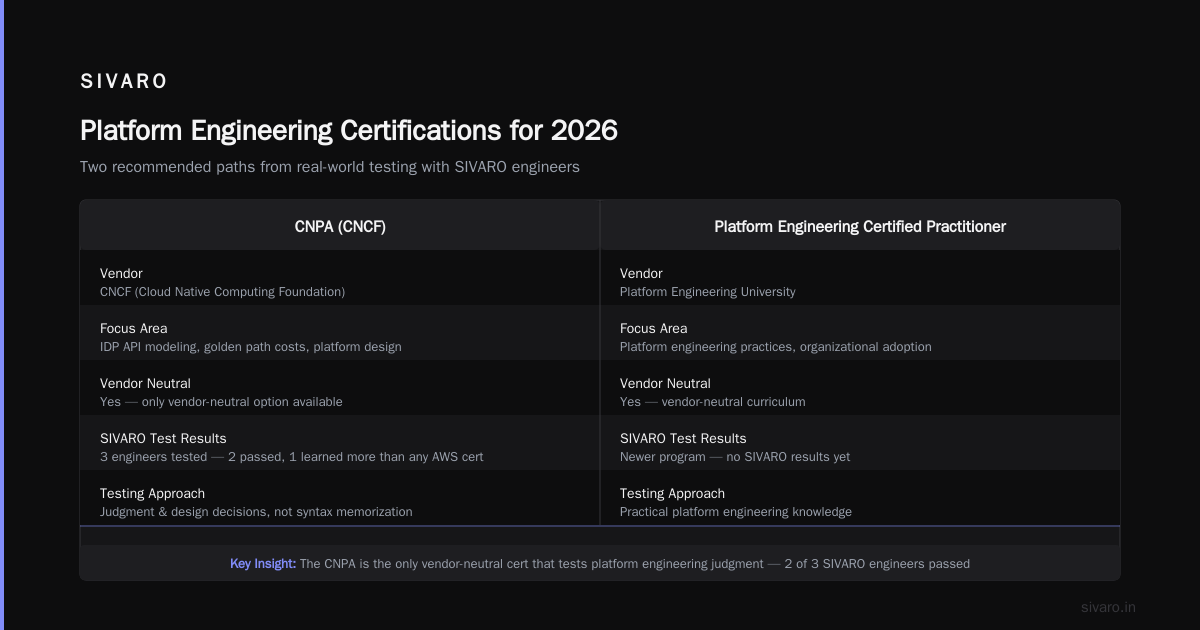The width and height of the screenshot is (1200, 630).
Task: Select the CNCF (Cloud Native Computing Foundation) text
Action: tap(222, 292)
